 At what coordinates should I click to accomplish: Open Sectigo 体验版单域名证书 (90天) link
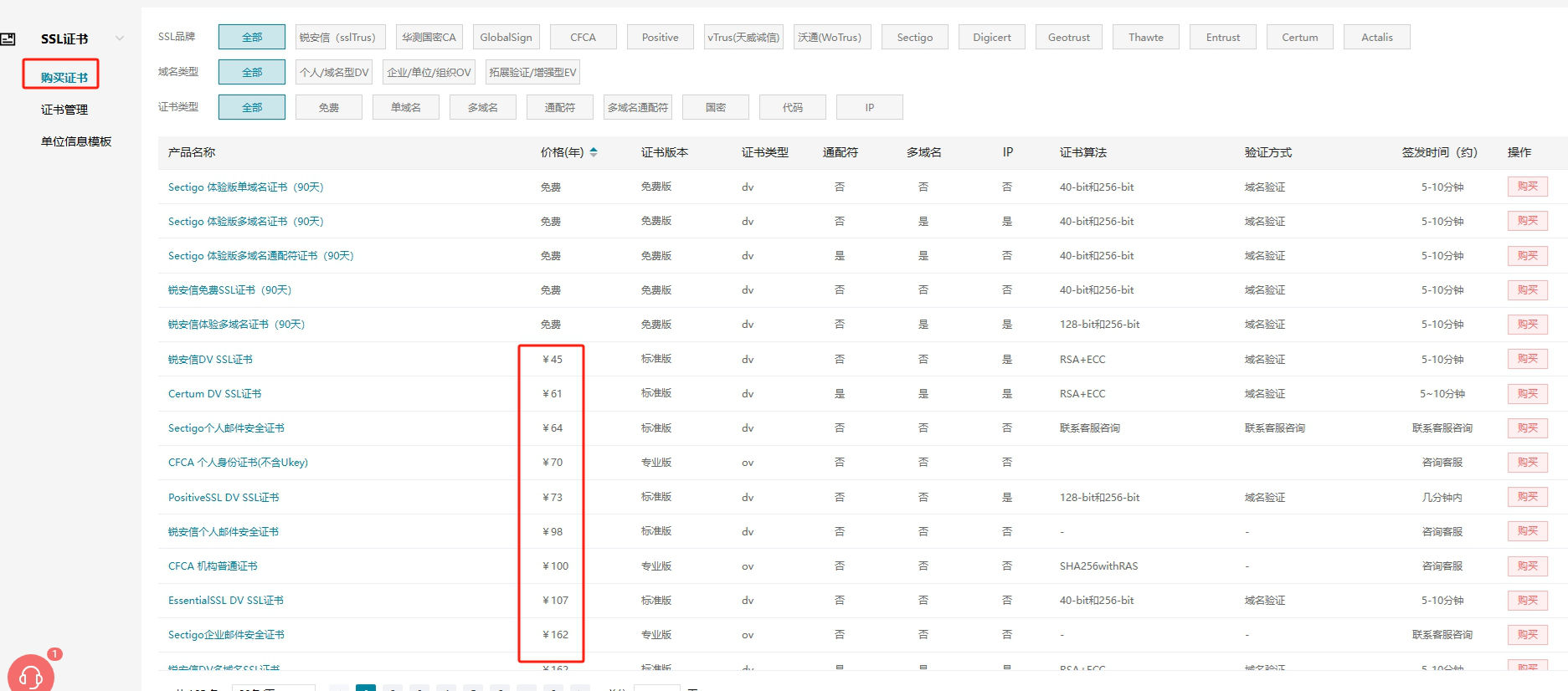click(x=245, y=187)
